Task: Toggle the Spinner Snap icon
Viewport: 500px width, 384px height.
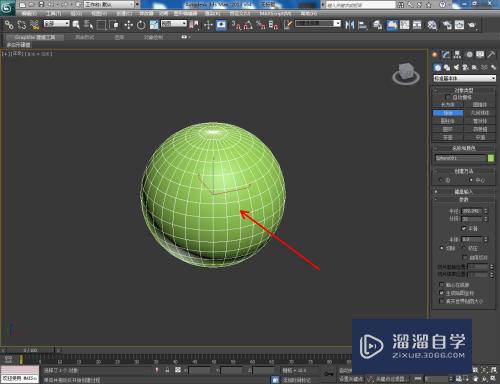Action: tap(273, 25)
